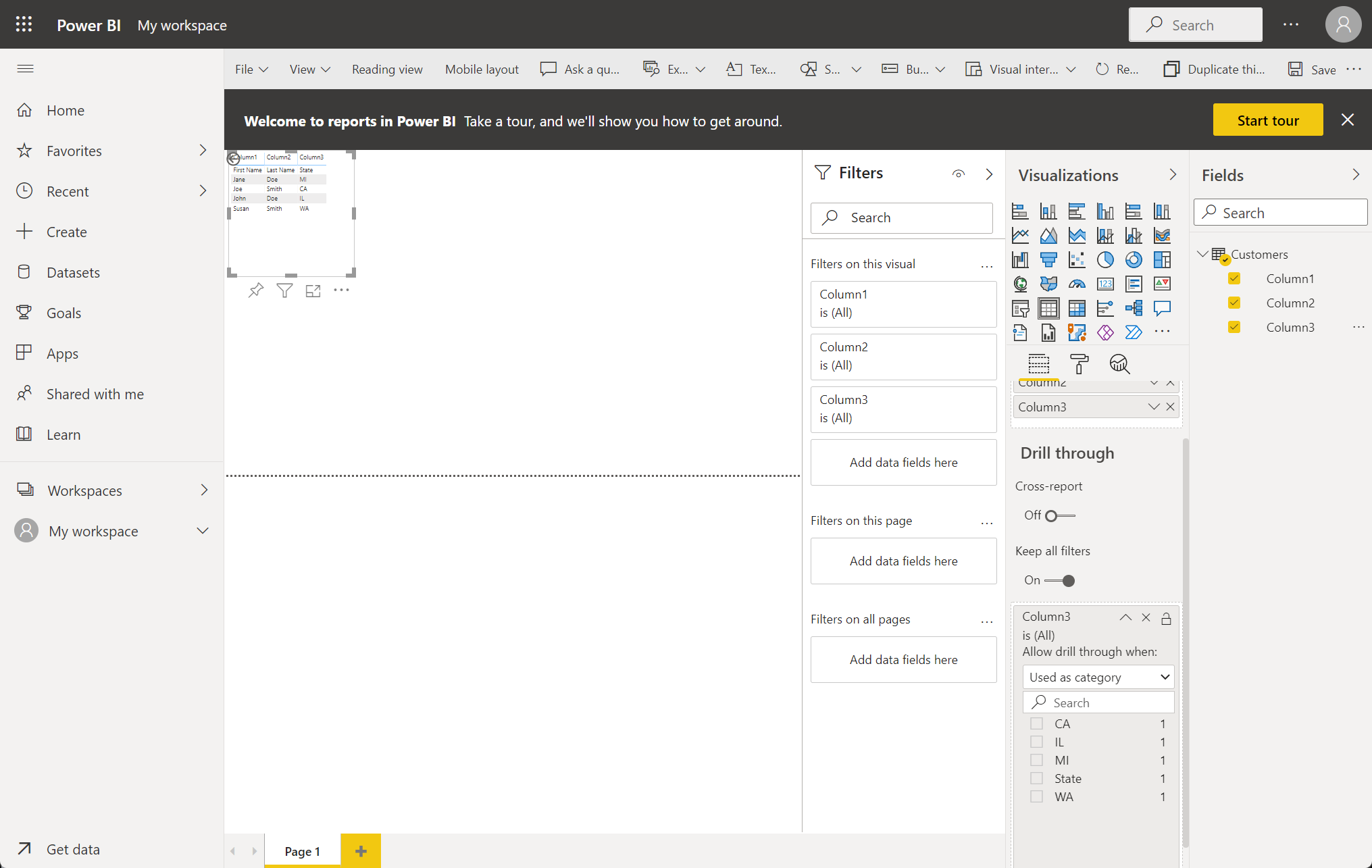Toggle the Cross-report switch on

point(1059,516)
